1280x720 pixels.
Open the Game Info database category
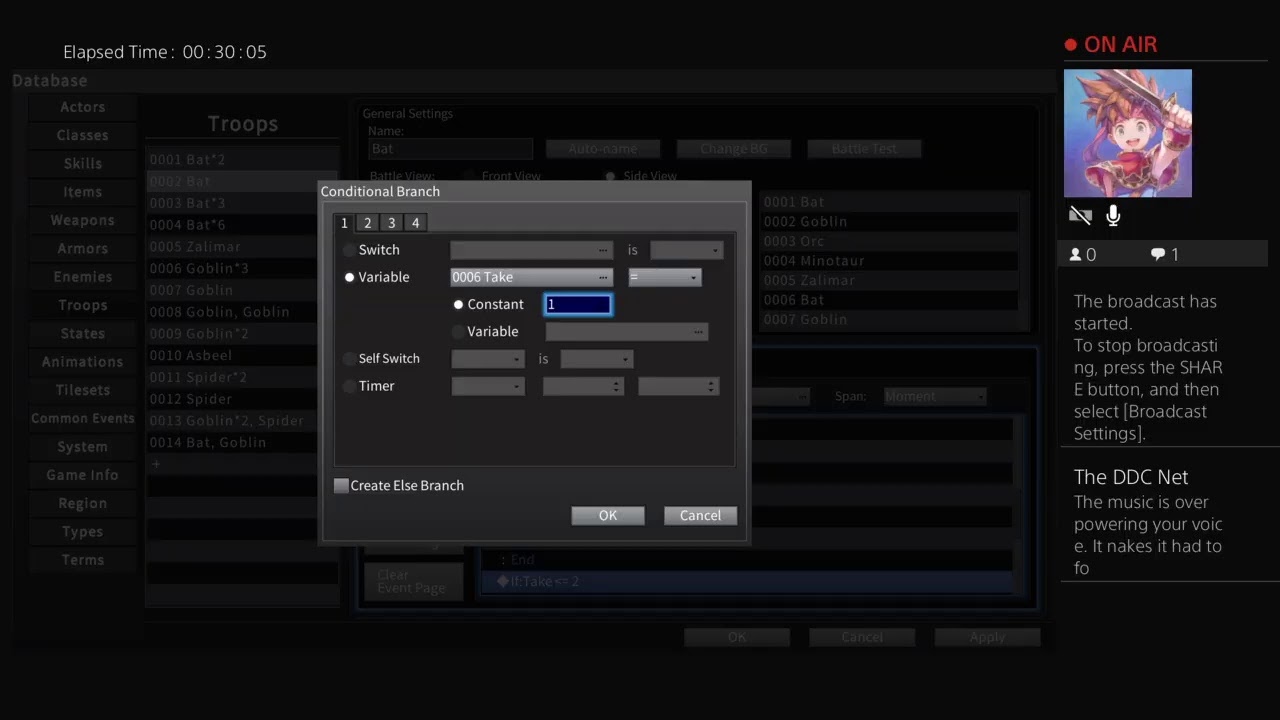click(x=83, y=475)
